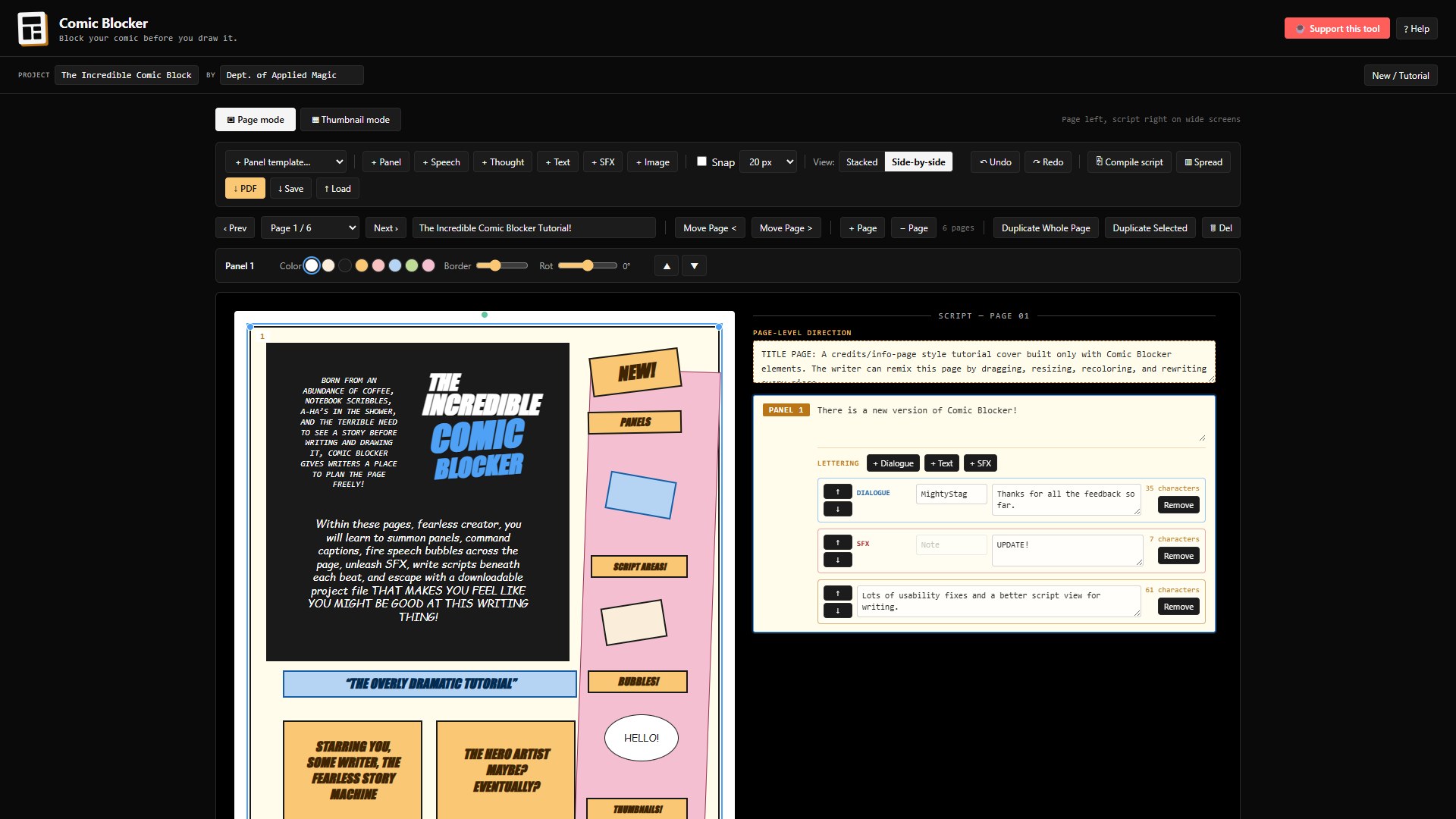Switch to Thumbnail mode tab
This screenshot has width=1456, height=819.
point(350,120)
